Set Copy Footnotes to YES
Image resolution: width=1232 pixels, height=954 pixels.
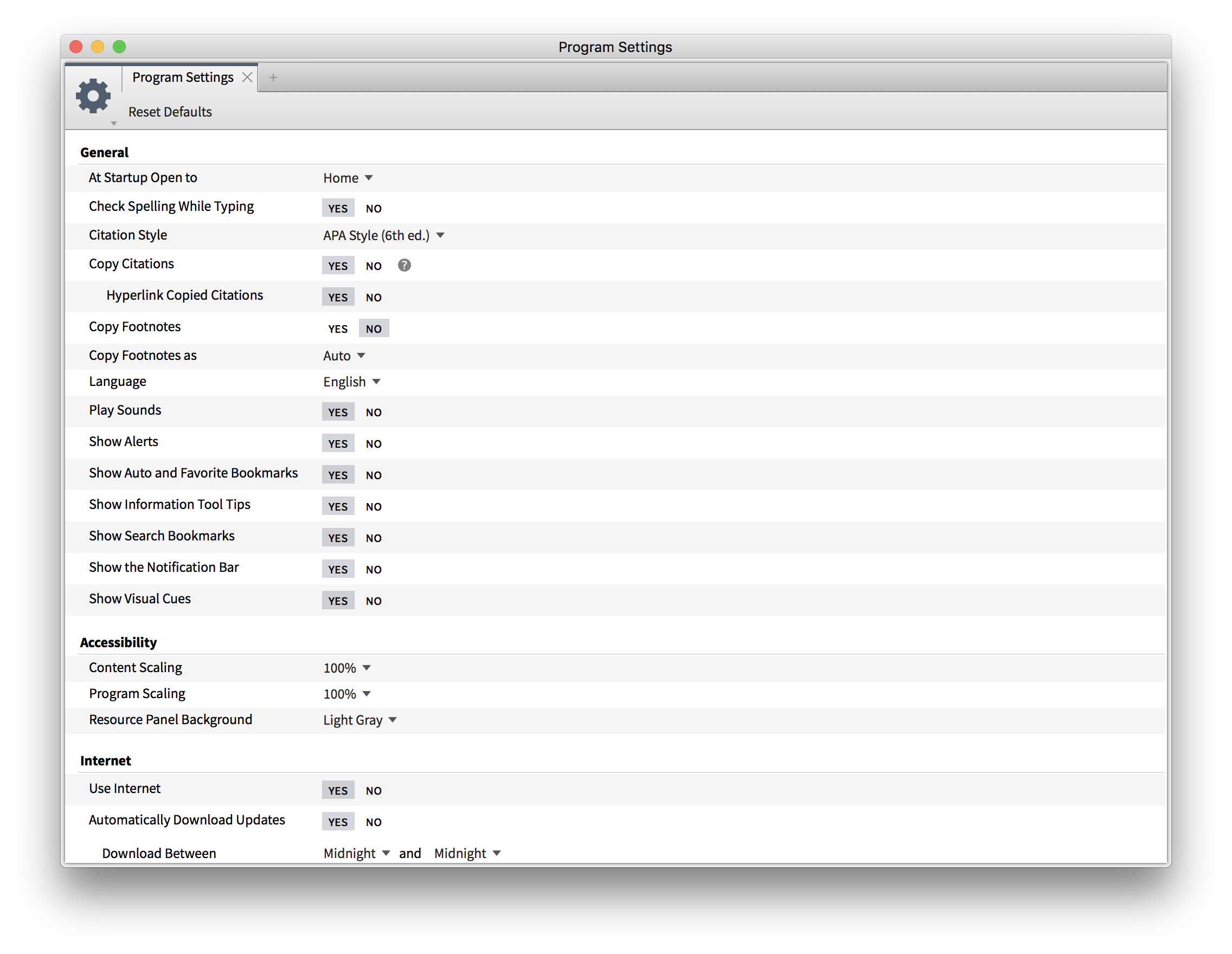337,328
